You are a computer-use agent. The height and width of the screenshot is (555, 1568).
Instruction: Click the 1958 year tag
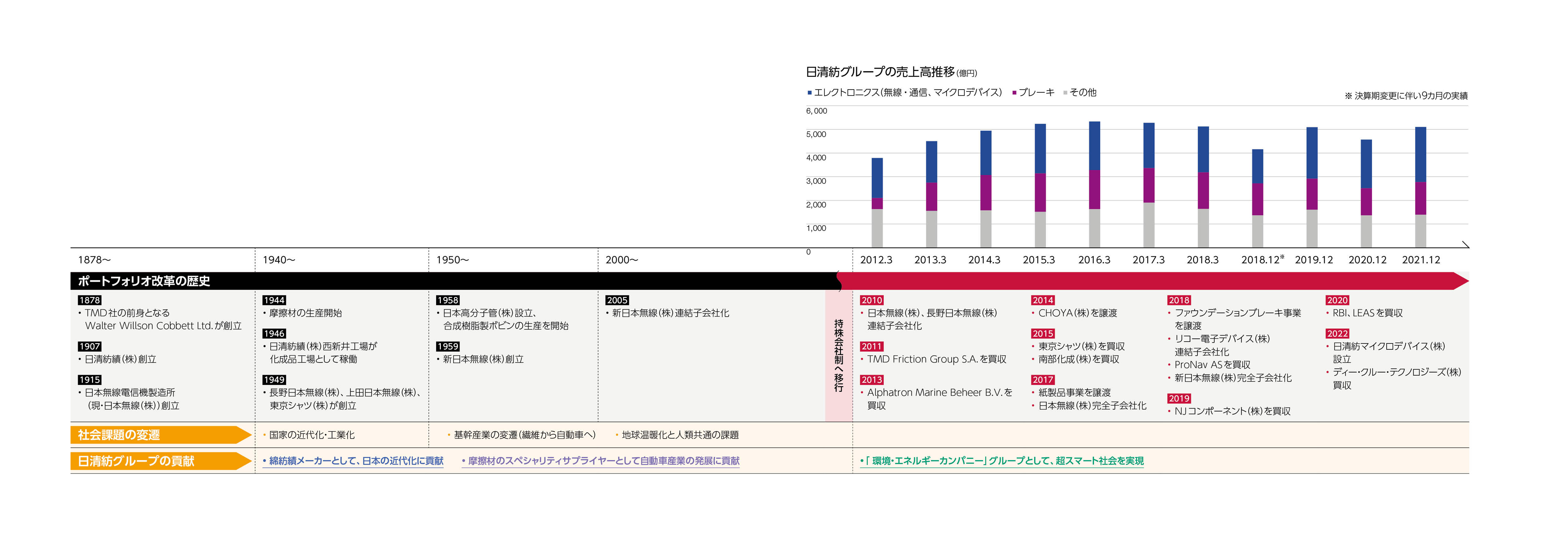[447, 300]
